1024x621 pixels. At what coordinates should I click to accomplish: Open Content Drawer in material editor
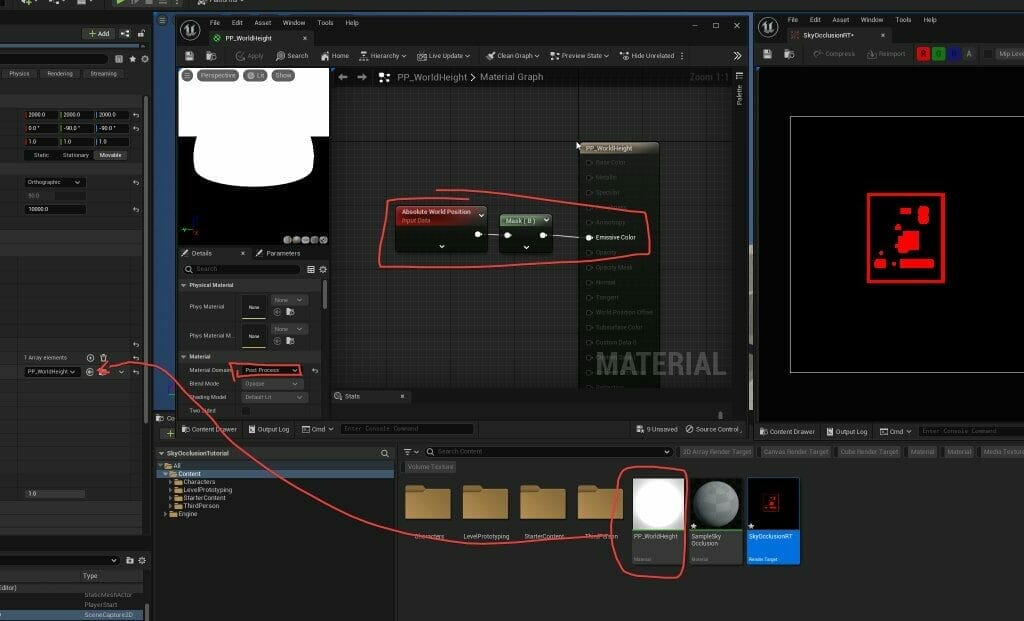[x=208, y=429]
